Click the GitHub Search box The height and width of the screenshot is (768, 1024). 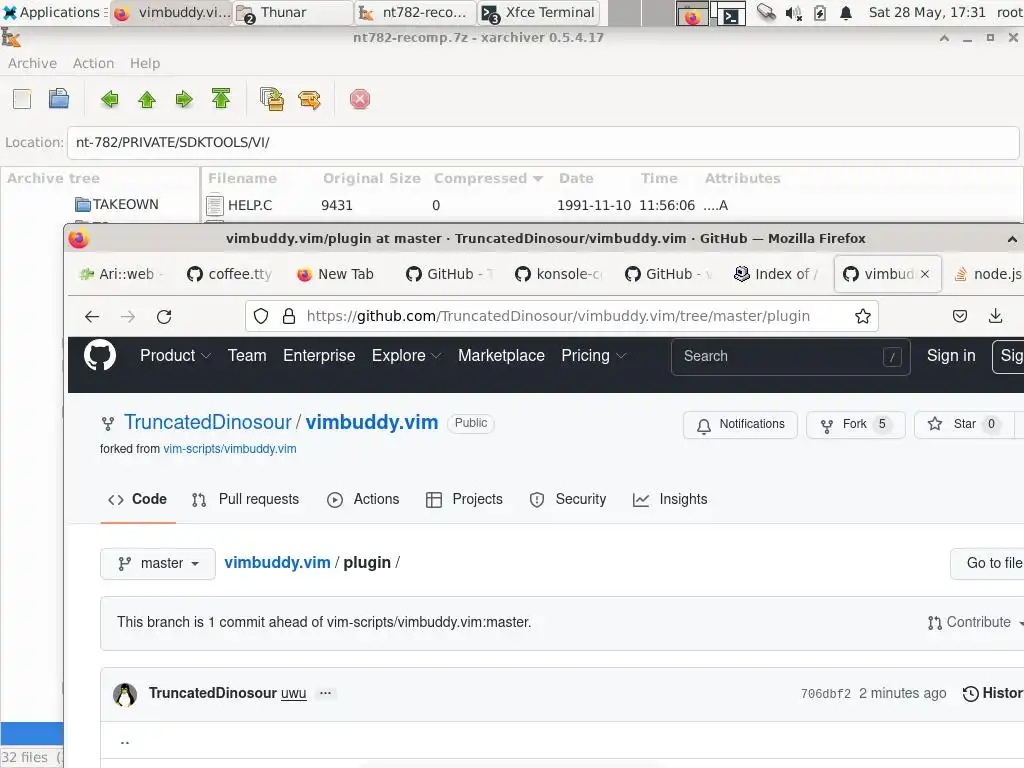tap(790, 357)
